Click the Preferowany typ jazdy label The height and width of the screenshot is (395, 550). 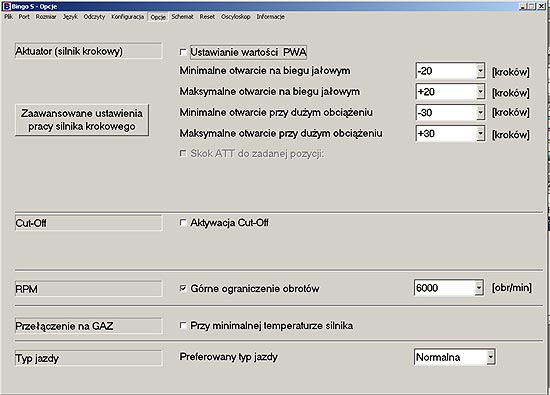tap(229, 357)
